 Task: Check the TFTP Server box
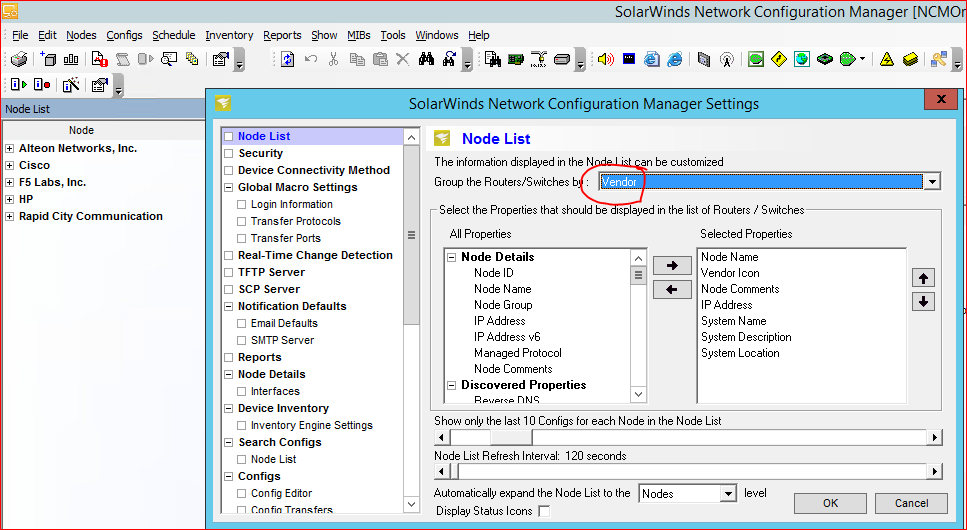pyautogui.click(x=229, y=272)
